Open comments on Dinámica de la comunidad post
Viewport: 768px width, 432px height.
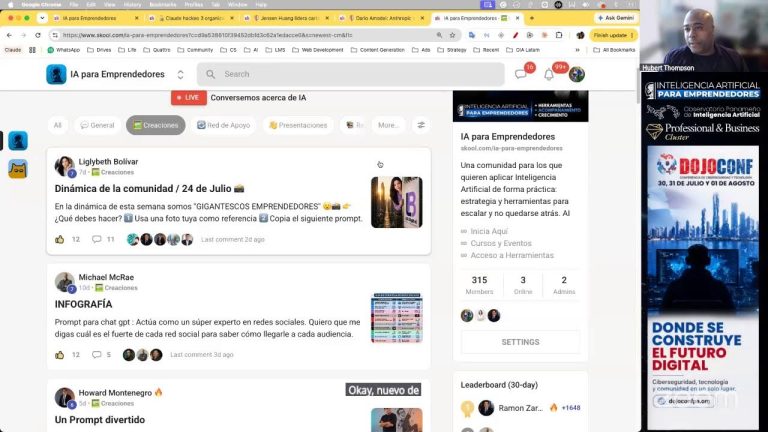coord(96,240)
